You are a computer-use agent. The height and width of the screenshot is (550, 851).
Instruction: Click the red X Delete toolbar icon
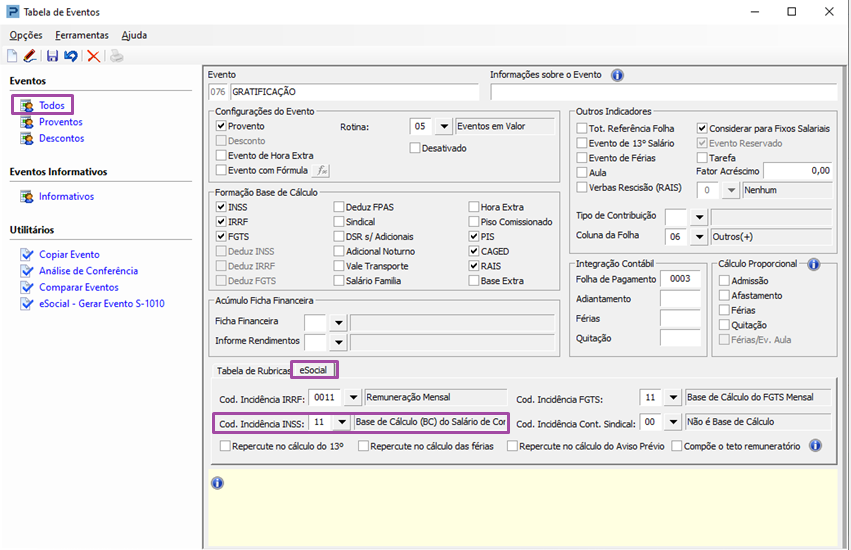(93, 56)
